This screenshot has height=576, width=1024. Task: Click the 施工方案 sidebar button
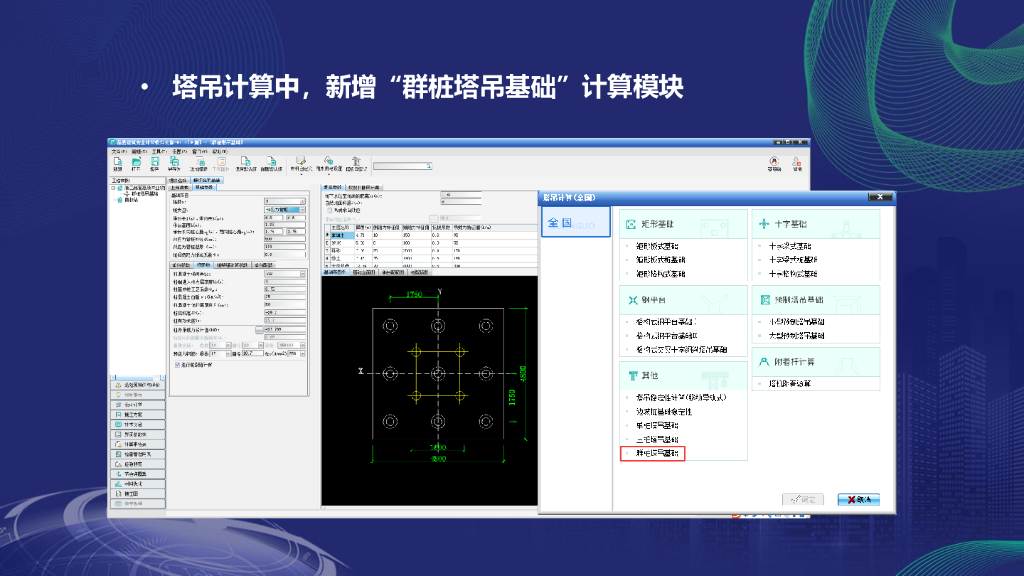click(138, 415)
